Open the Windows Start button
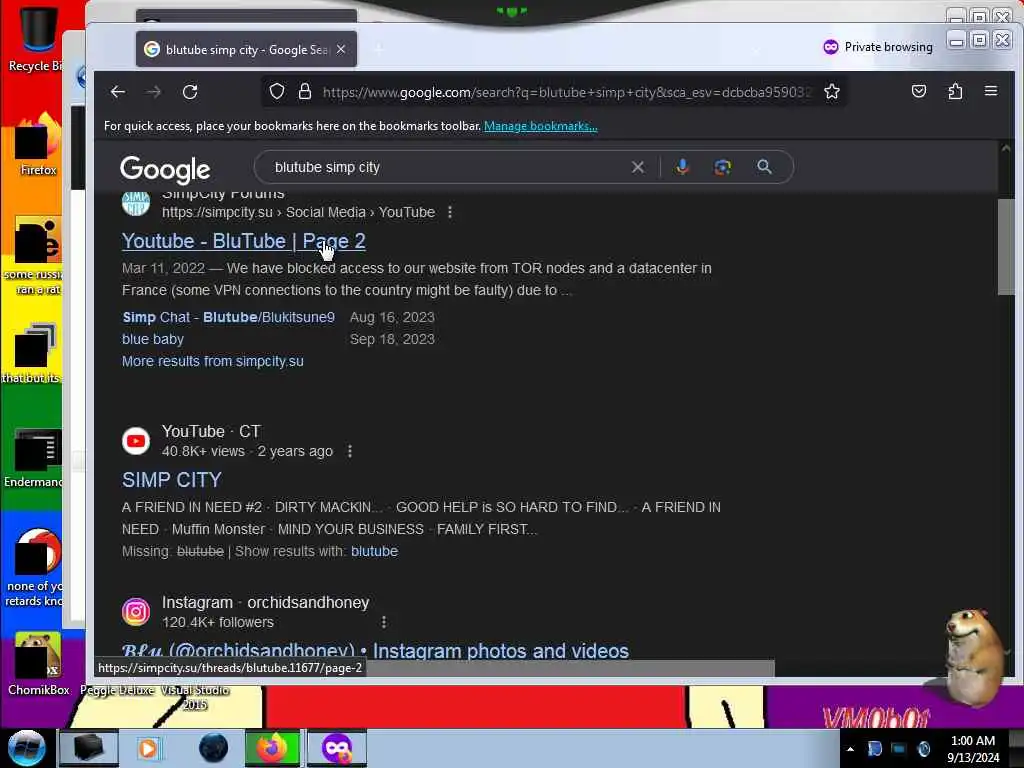1024x768 pixels. [x=26, y=748]
